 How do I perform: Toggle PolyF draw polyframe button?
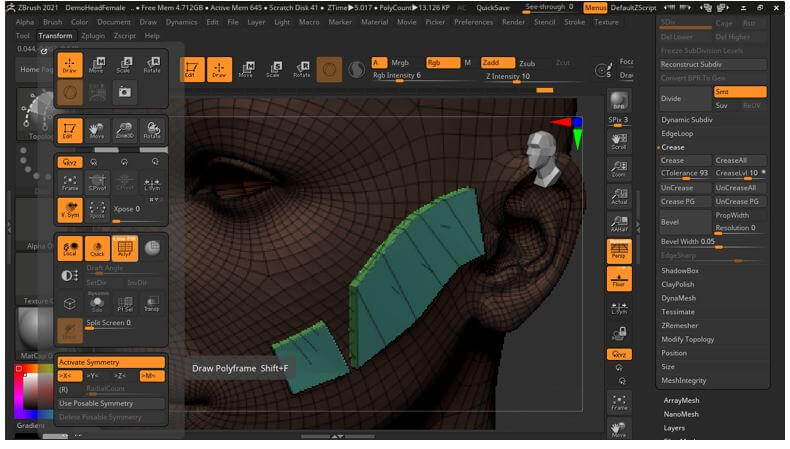point(124,247)
